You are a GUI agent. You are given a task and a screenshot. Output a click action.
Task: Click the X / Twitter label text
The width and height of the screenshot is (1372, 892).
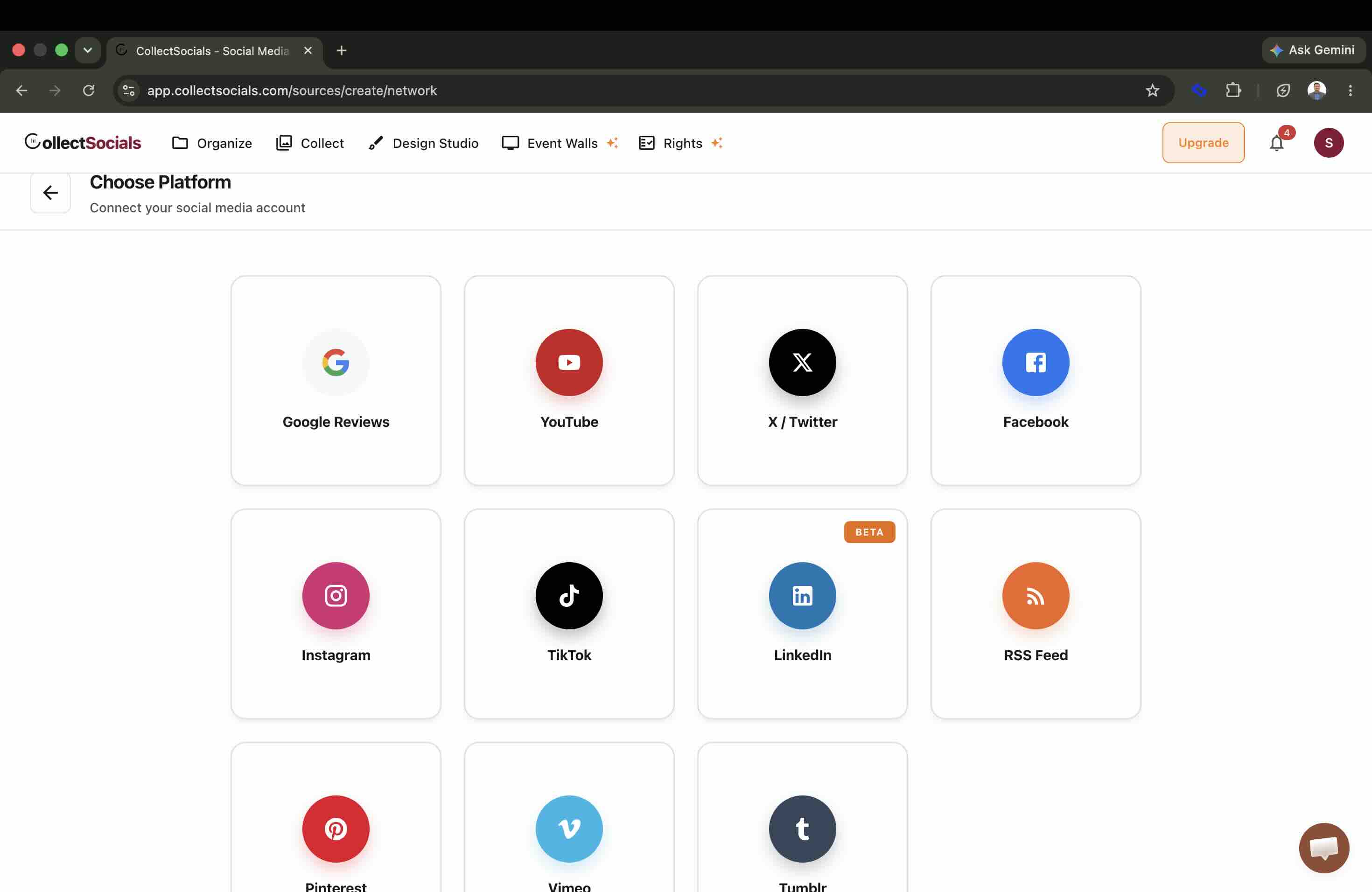[803, 422]
